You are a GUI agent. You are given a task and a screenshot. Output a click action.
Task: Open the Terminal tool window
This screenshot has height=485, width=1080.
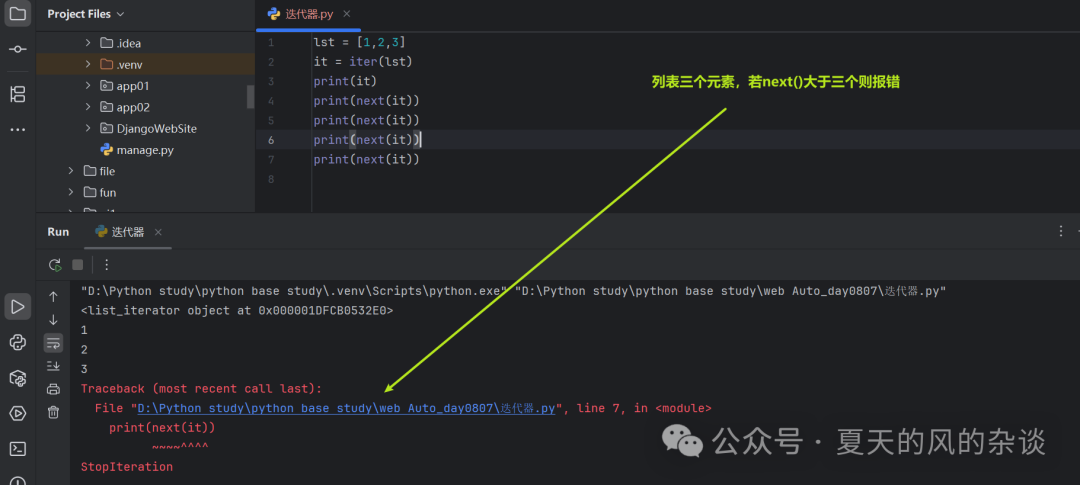(x=18, y=449)
